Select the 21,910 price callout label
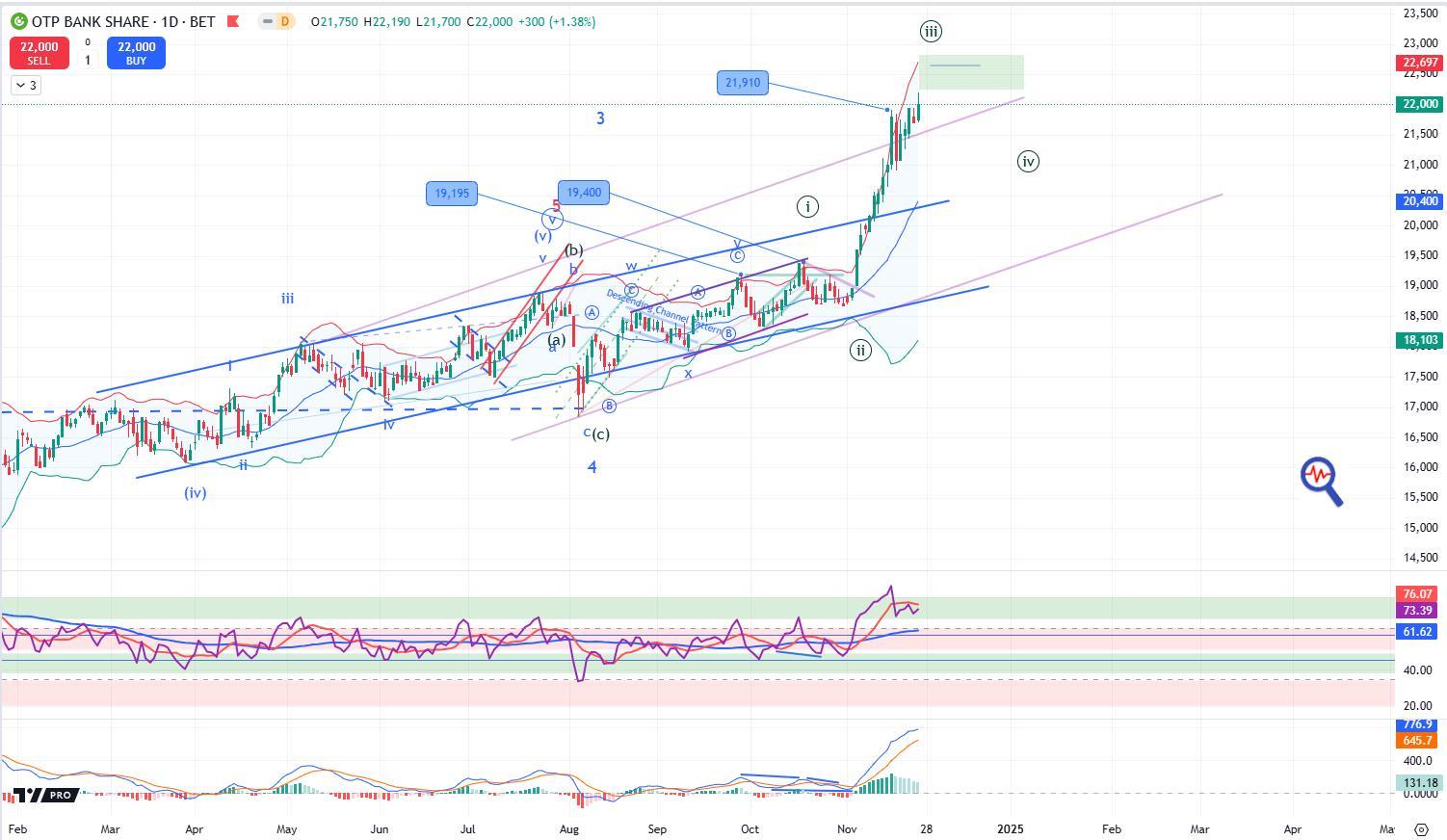The height and width of the screenshot is (840, 1447). click(x=743, y=83)
